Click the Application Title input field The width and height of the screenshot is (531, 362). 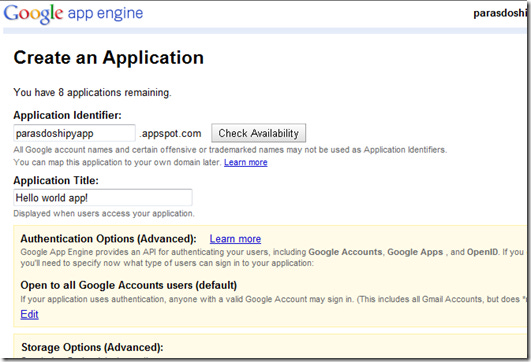(103, 197)
